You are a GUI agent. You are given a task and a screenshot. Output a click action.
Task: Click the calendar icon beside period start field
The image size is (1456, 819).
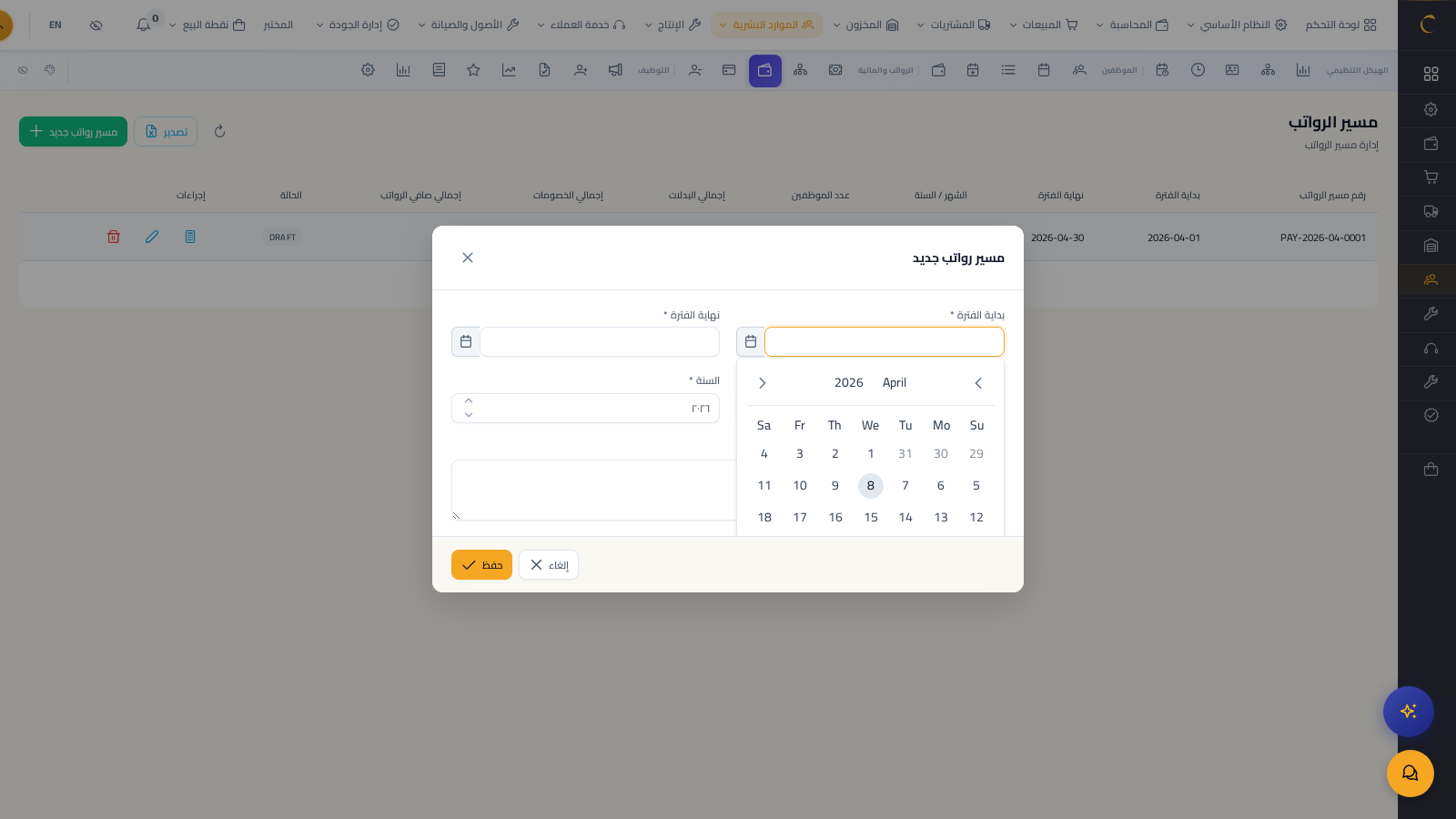[x=751, y=342]
